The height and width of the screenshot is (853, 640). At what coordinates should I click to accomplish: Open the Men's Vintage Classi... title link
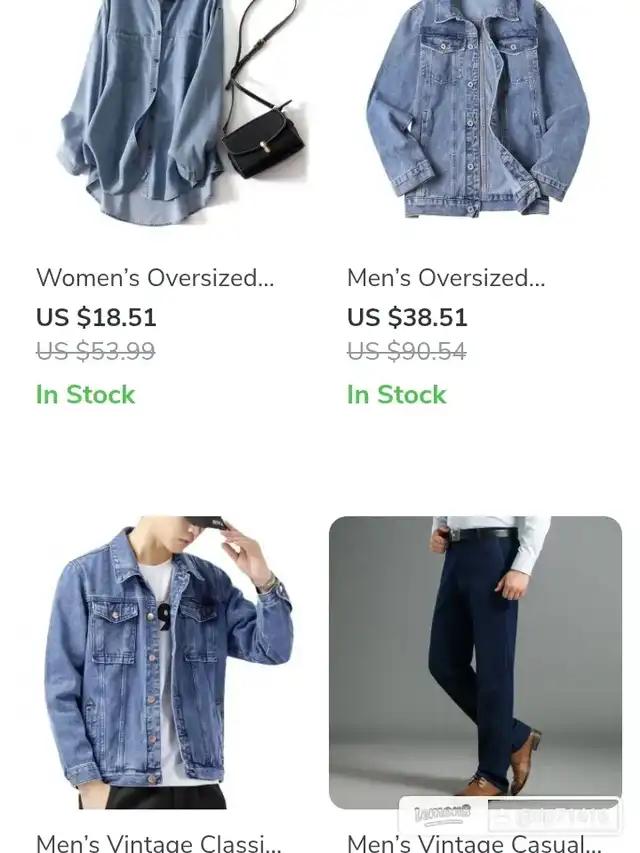(159, 843)
